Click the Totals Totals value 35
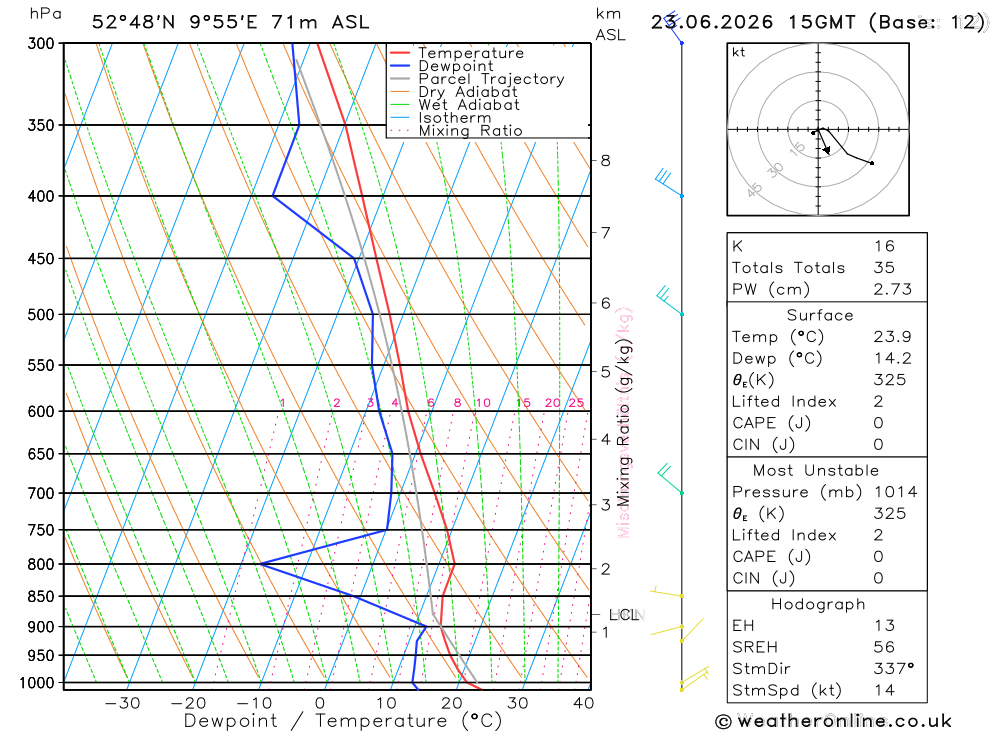 pos(885,268)
